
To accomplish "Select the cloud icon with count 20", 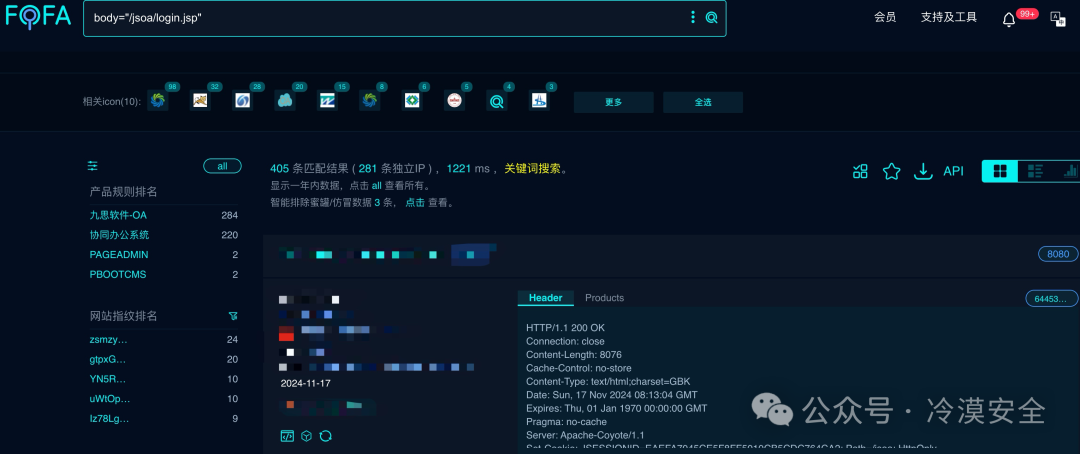I will (x=284, y=101).
